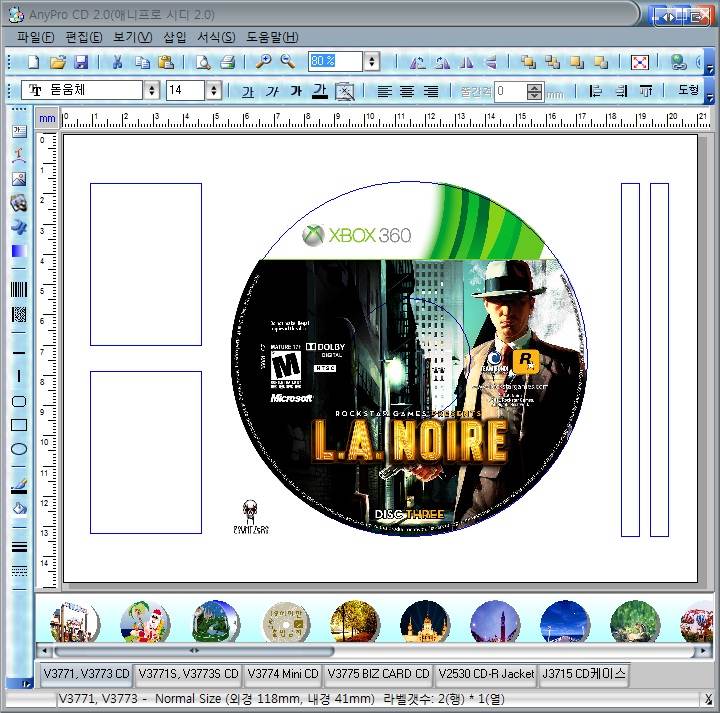Select the 2D barcode tool
The height and width of the screenshot is (713, 720).
19,314
